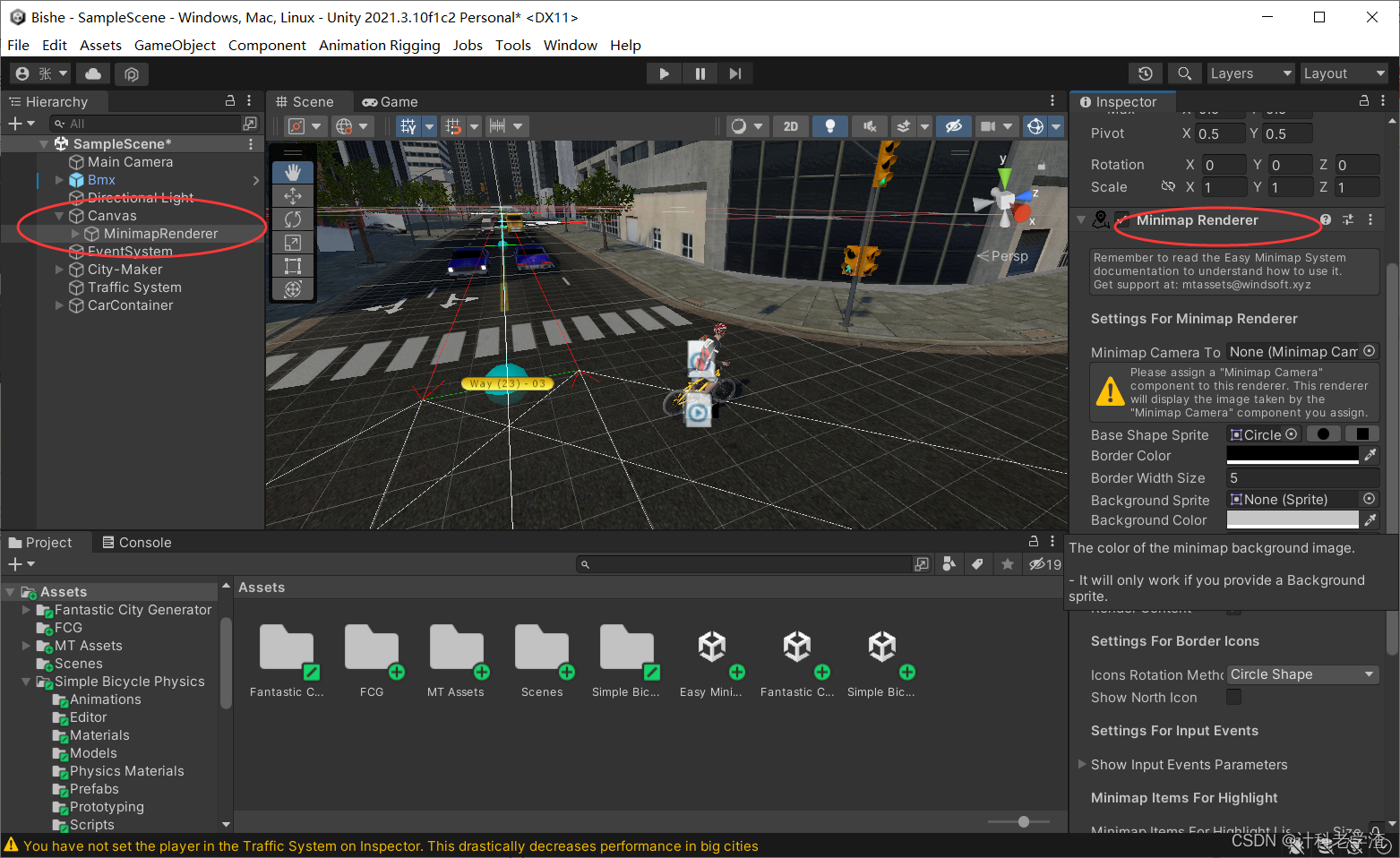
Task: Open the Animation Rigging menu
Action: pyautogui.click(x=380, y=45)
